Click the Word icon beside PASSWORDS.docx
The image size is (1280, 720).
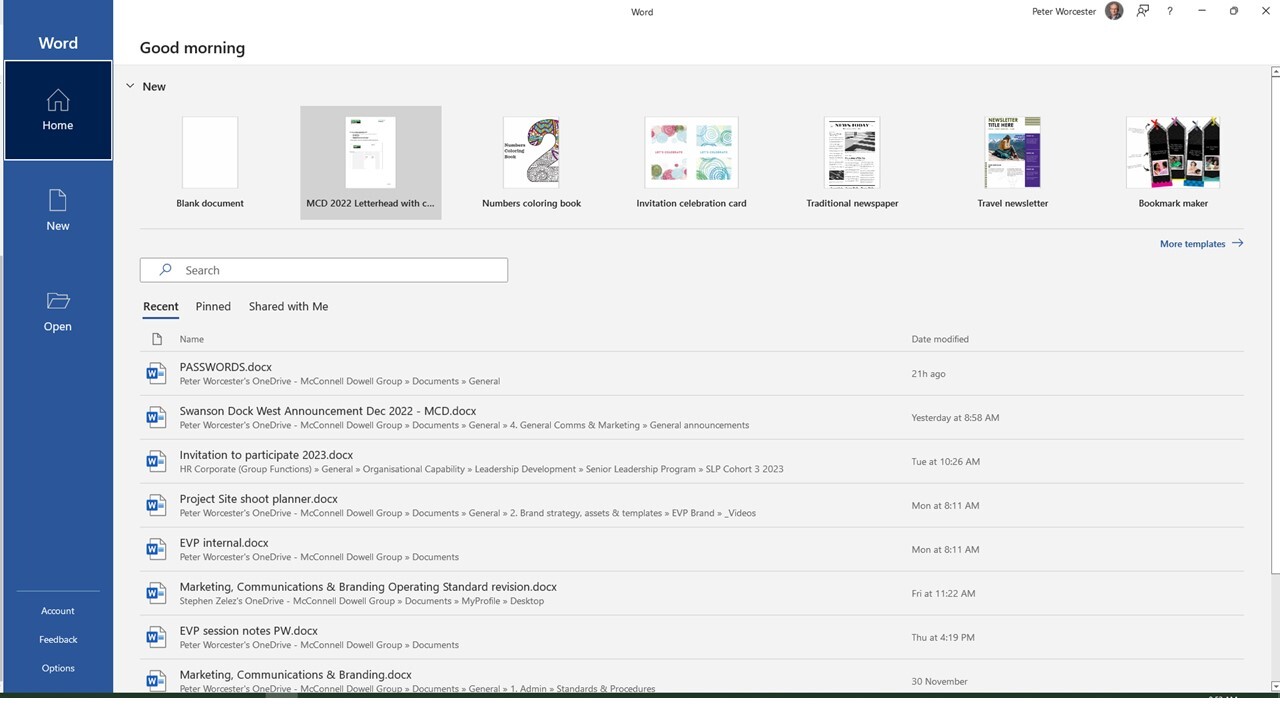(156, 373)
